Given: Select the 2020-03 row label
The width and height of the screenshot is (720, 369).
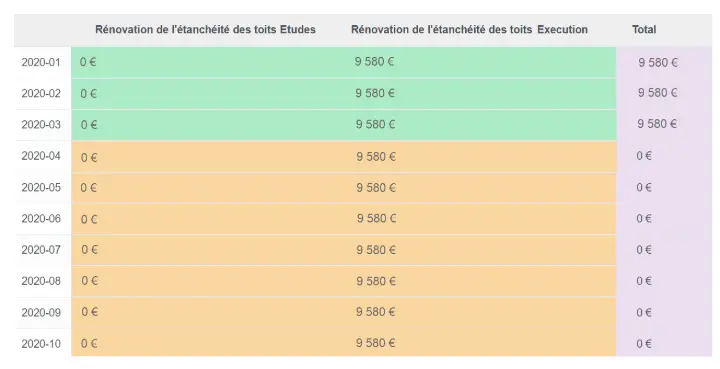Looking at the screenshot, I should point(41,124).
